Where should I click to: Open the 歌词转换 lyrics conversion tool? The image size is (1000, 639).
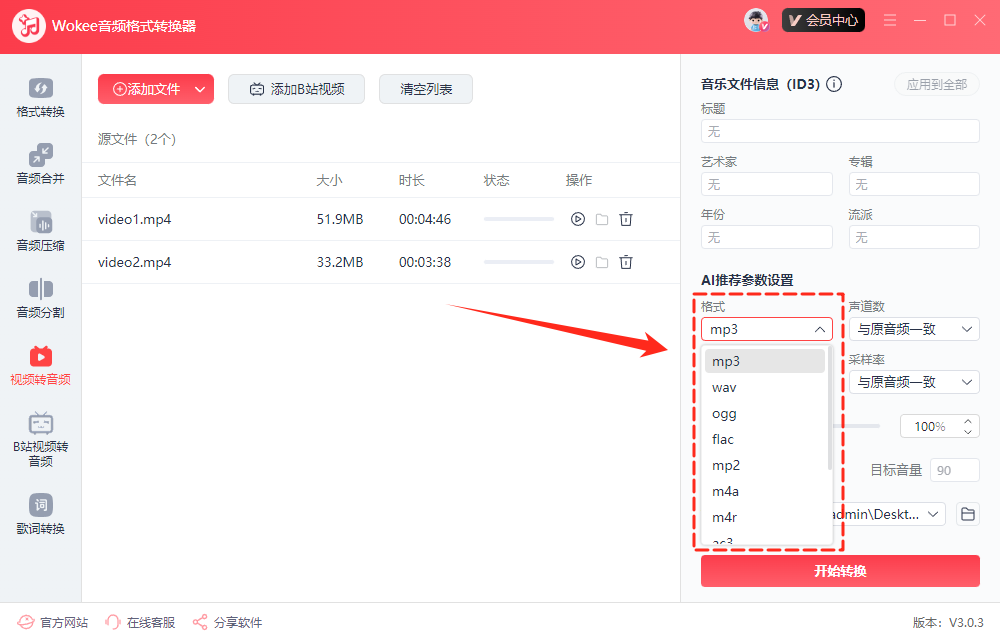40,514
